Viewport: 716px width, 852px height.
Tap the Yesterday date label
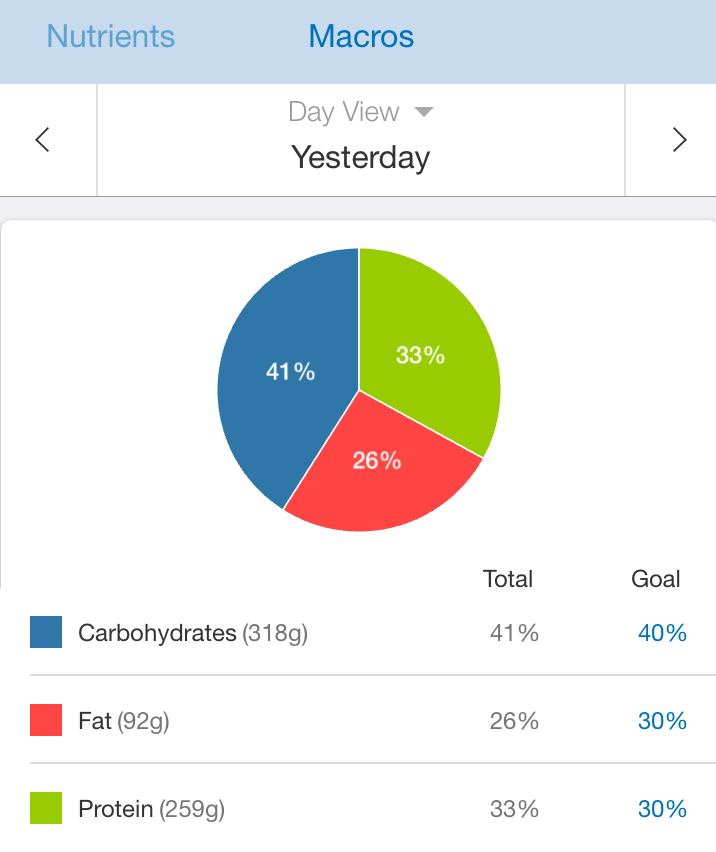(360, 158)
